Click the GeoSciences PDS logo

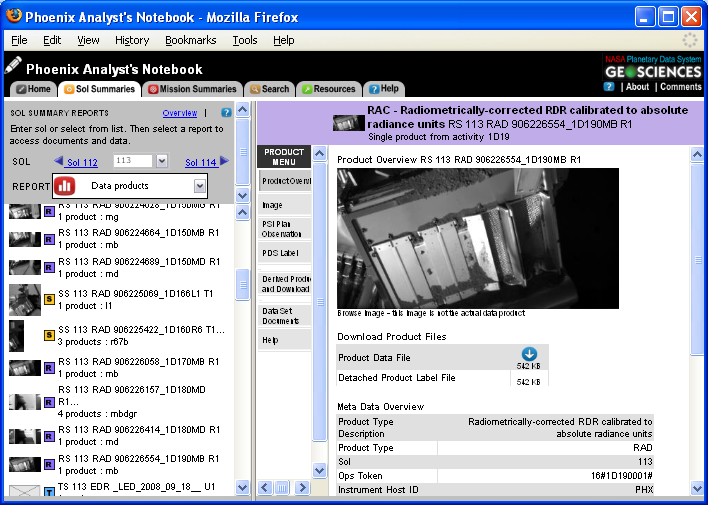[x=653, y=67]
